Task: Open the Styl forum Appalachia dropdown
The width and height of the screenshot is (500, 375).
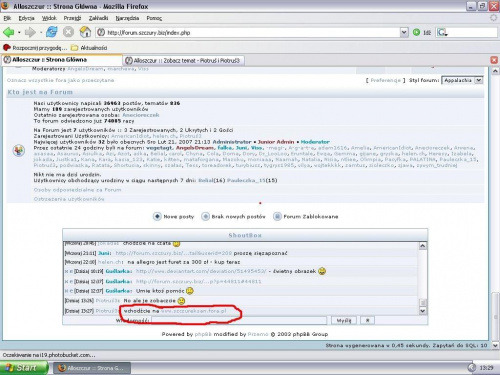Action: click(x=462, y=80)
